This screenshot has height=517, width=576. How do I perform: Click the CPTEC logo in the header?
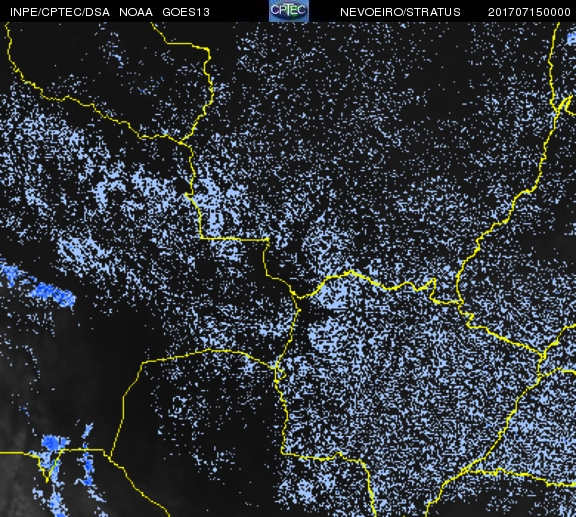pos(289,11)
